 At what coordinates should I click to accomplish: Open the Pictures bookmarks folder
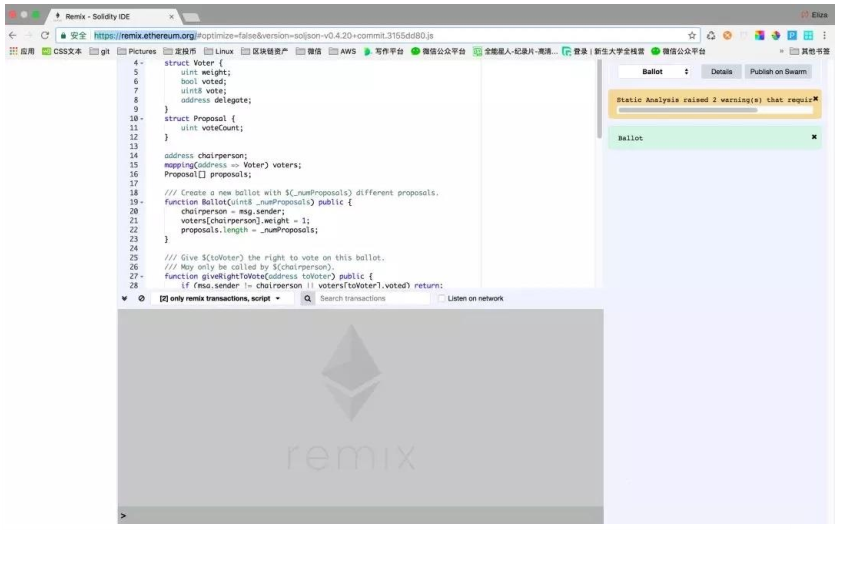pyautogui.click(x=136, y=51)
